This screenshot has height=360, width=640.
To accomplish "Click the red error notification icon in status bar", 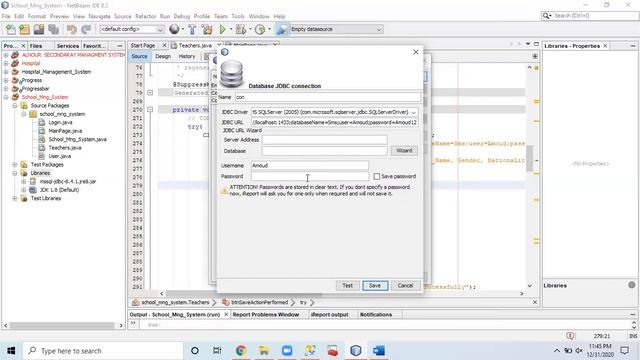I will 570,336.
